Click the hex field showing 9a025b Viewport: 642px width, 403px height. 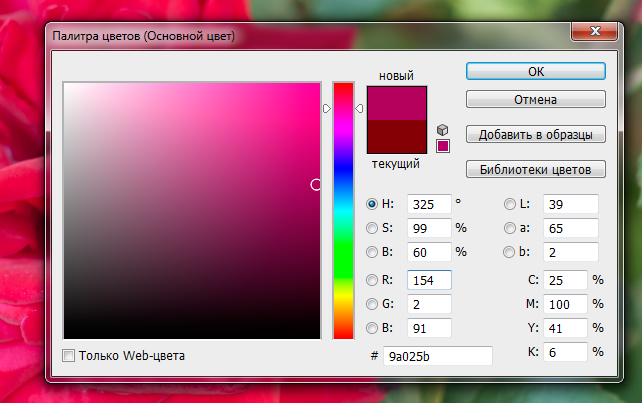[x=438, y=356]
